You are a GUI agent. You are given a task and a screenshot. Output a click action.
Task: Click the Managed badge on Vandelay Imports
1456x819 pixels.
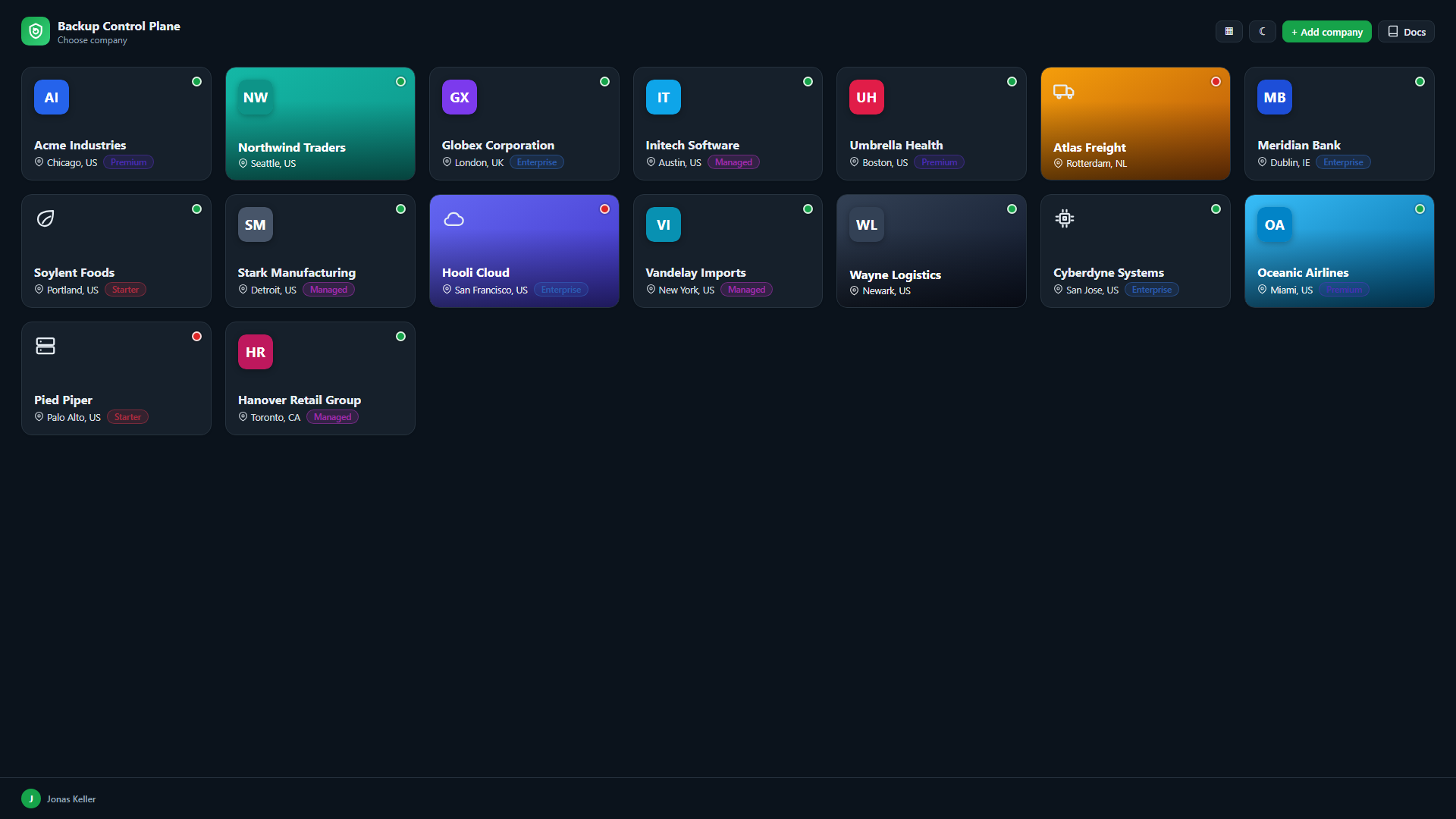pos(746,290)
